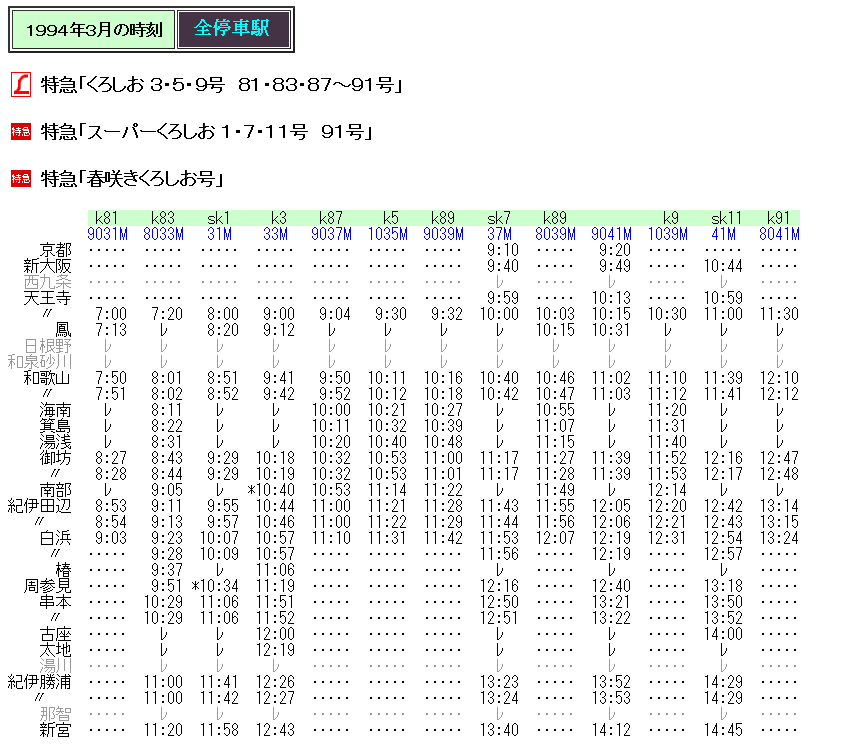The width and height of the screenshot is (850, 744).
Task: Click column header sk7
Action: [x=499, y=218]
